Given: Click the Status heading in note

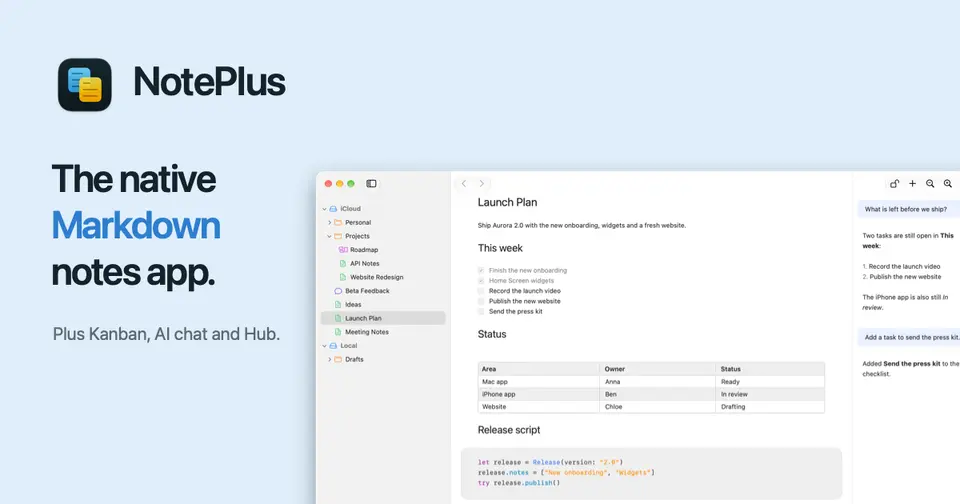Looking at the screenshot, I should tap(492, 334).
